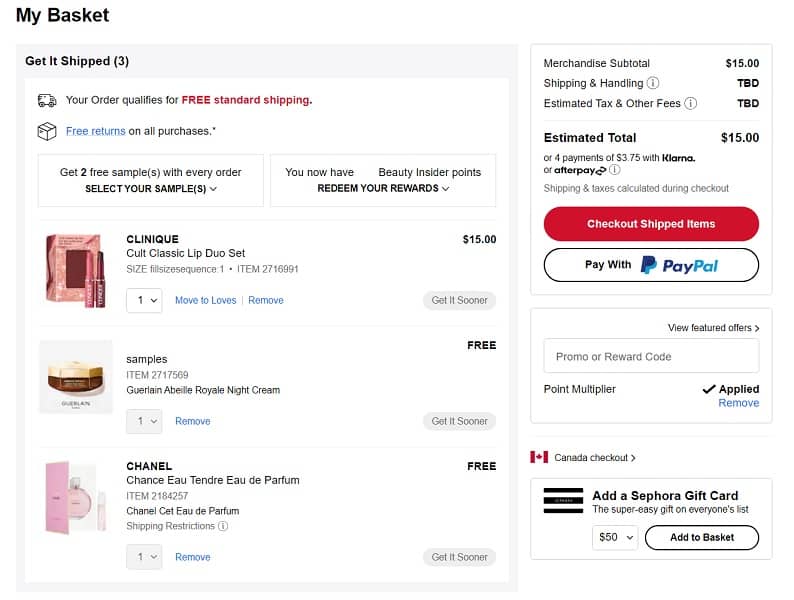Click the Clinique Lip Duo thumbnail
This screenshot has width=794, height=600.
click(x=76, y=269)
